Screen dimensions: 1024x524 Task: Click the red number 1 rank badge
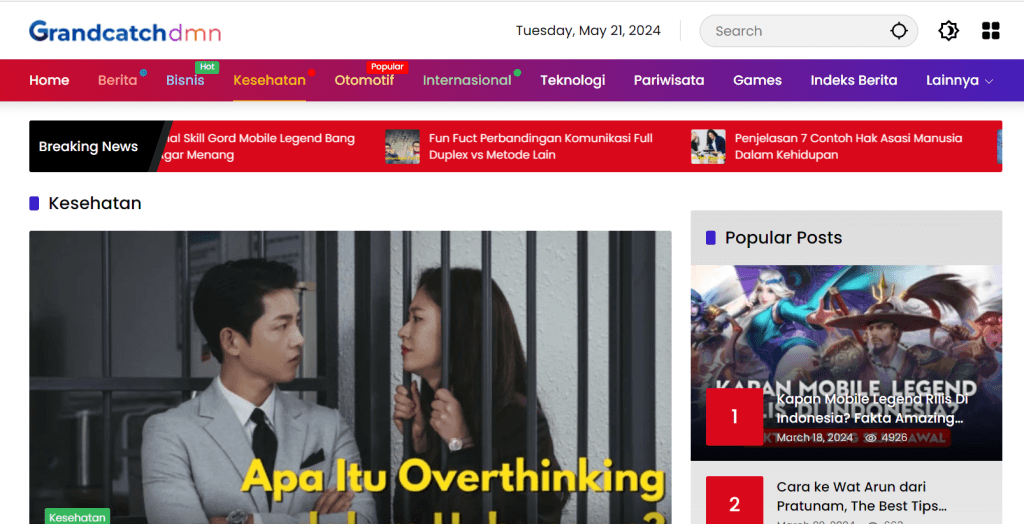coord(735,417)
